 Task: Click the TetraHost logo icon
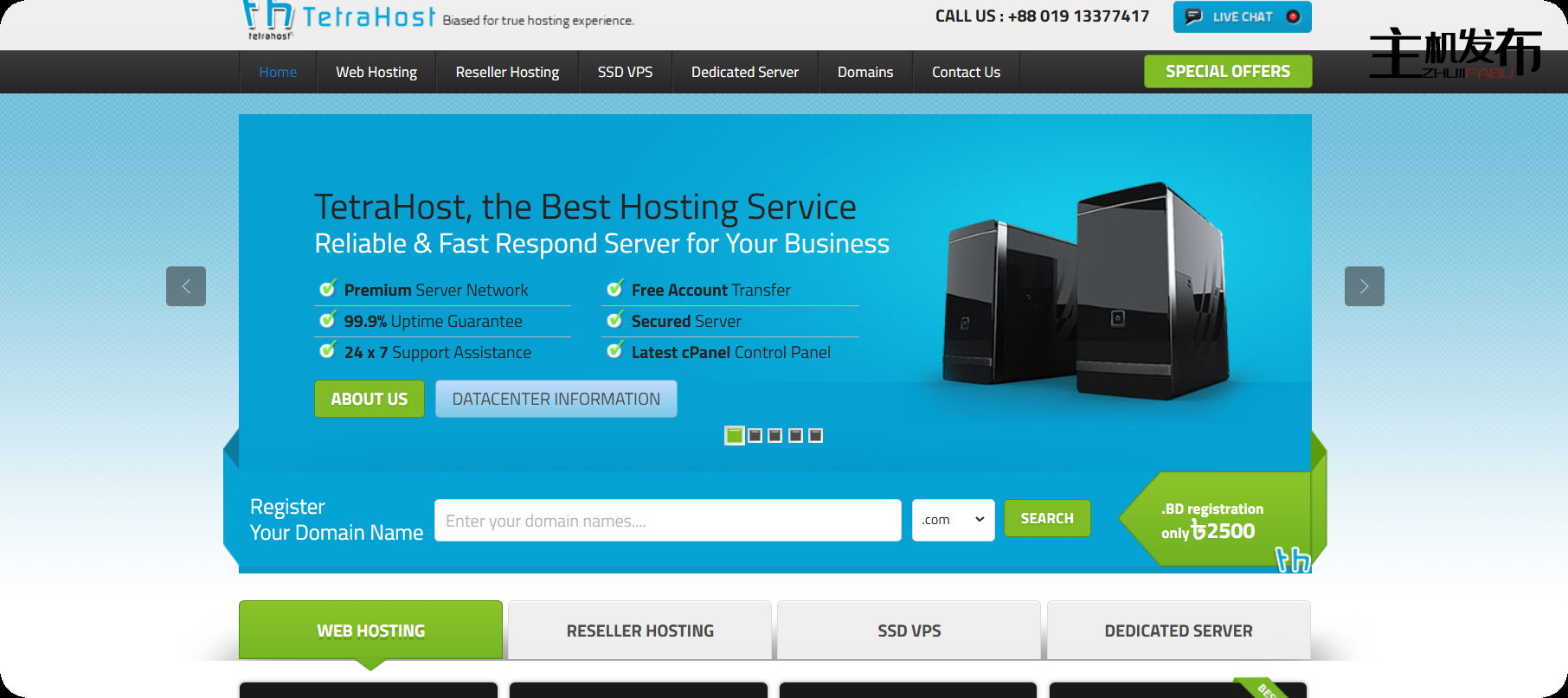pos(268,18)
